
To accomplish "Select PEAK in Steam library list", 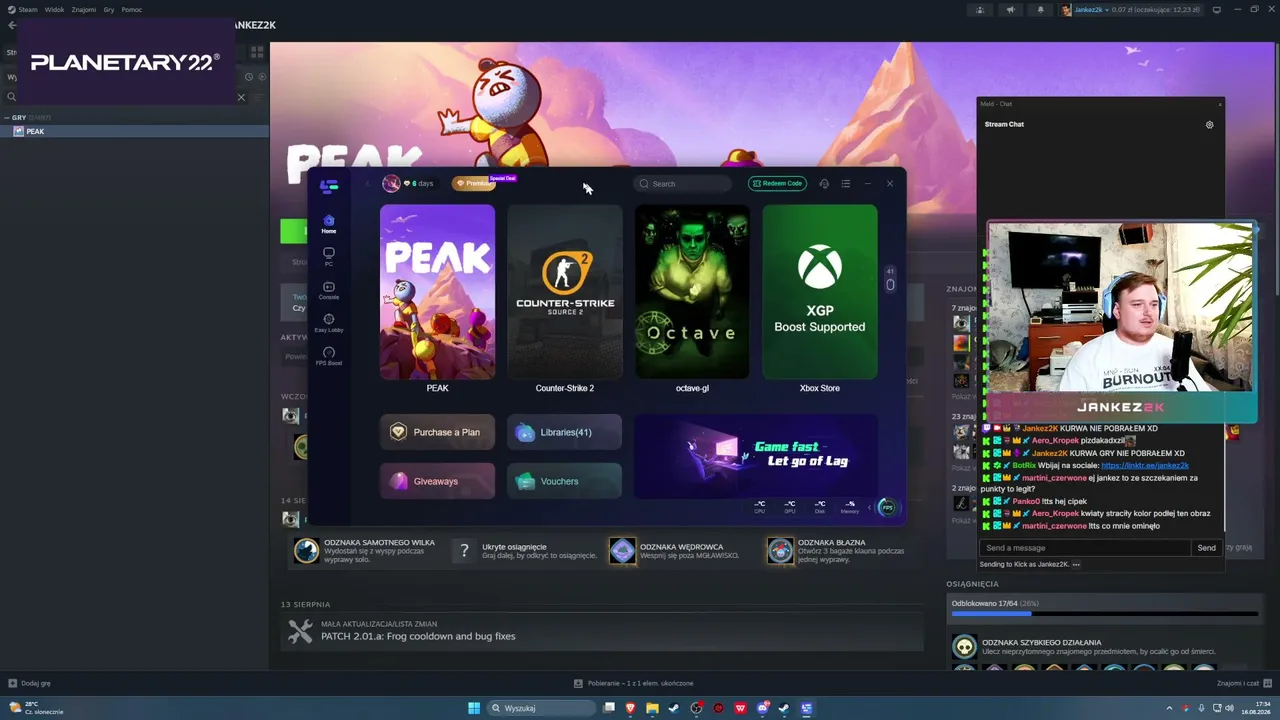I will click(134, 131).
